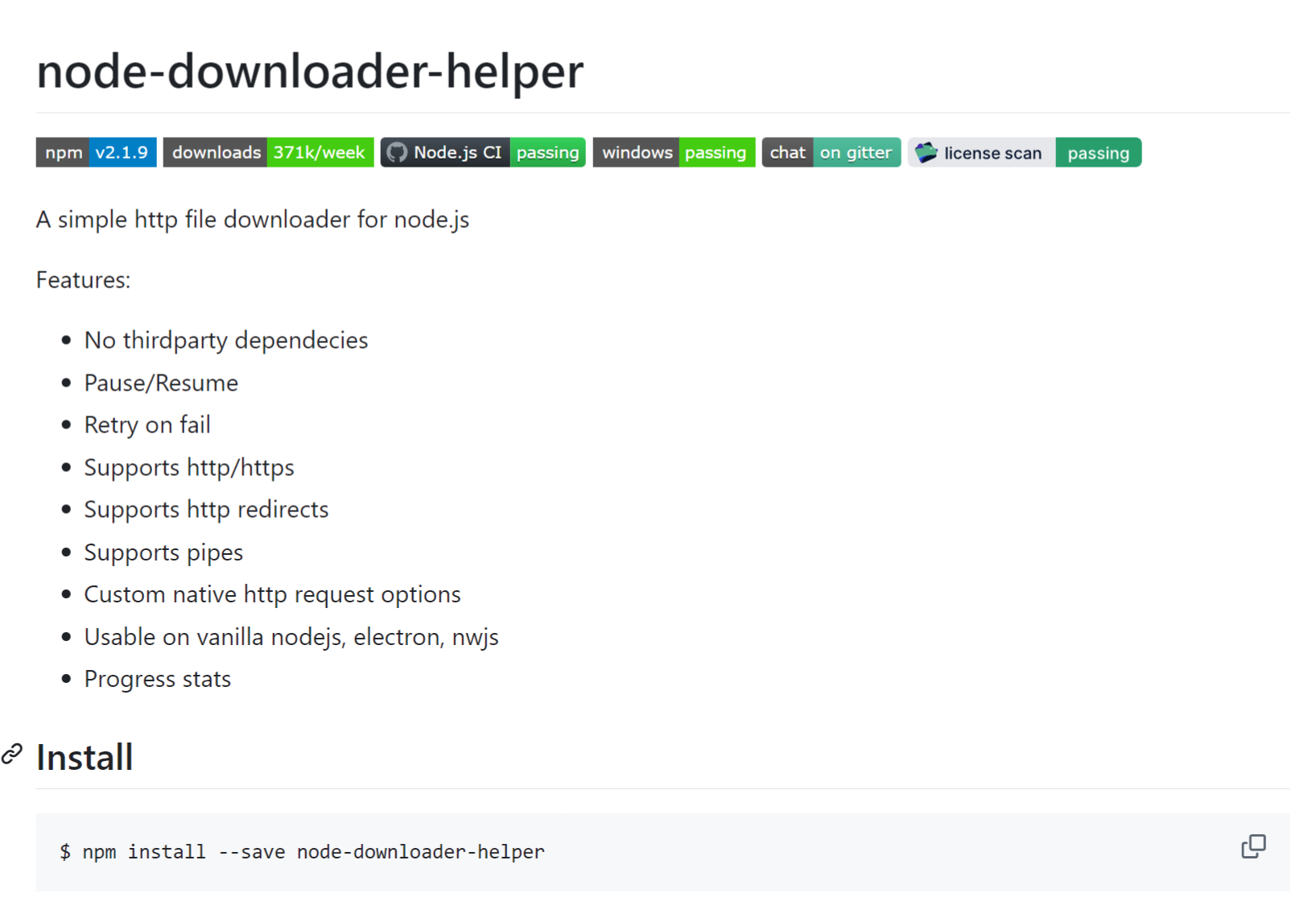Click the 'Features:' label
Image resolution: width=1316 pixels, height=914 pixels.
click(x=83, y=279)
